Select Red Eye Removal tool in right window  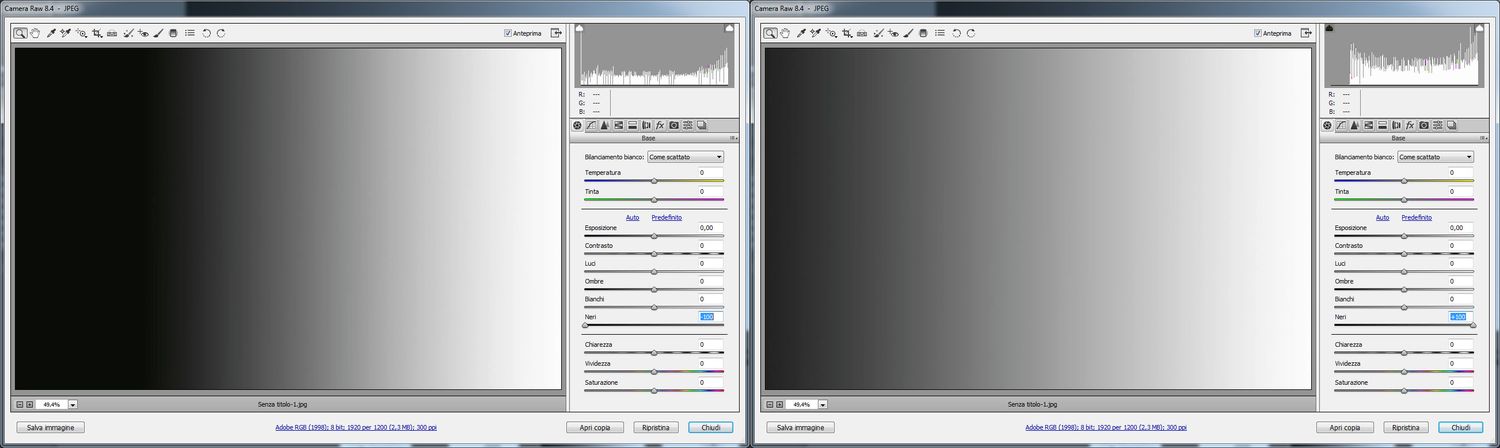[x=893, y=33]
